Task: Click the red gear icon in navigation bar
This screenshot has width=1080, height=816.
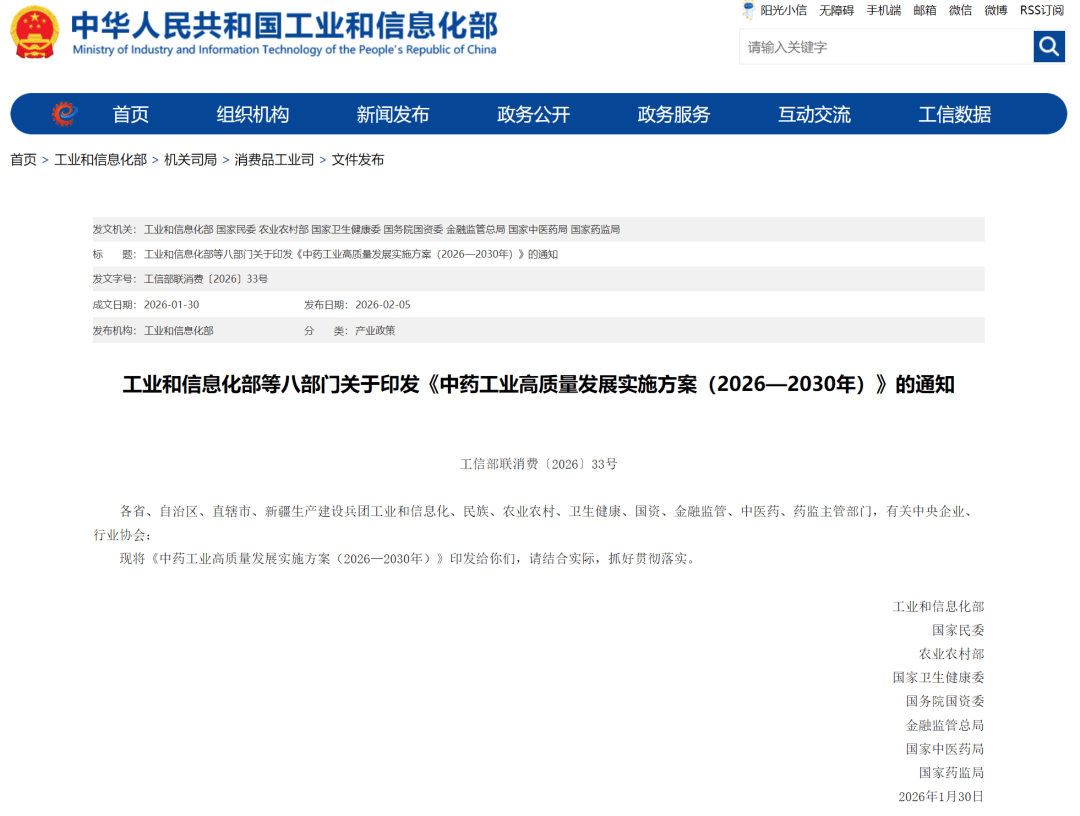Action: click(64, 114)
